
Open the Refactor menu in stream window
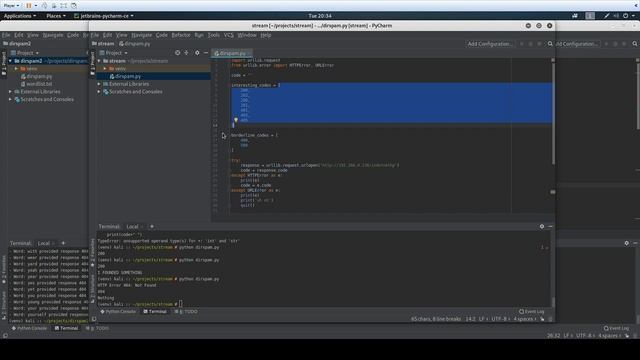pos(181,35)
